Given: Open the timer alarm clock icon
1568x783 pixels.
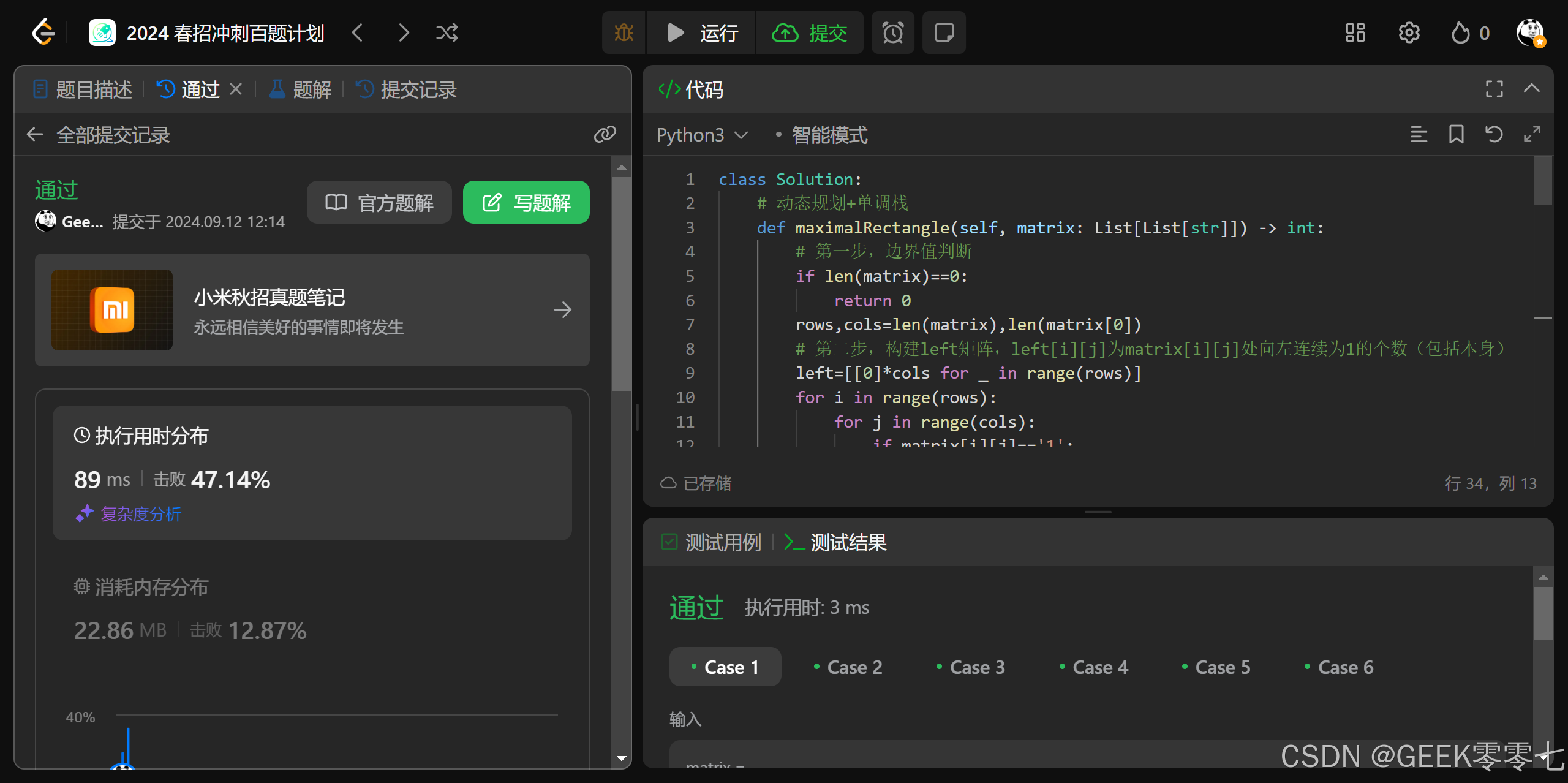Looking at the screenshot, I should (892, 32).
